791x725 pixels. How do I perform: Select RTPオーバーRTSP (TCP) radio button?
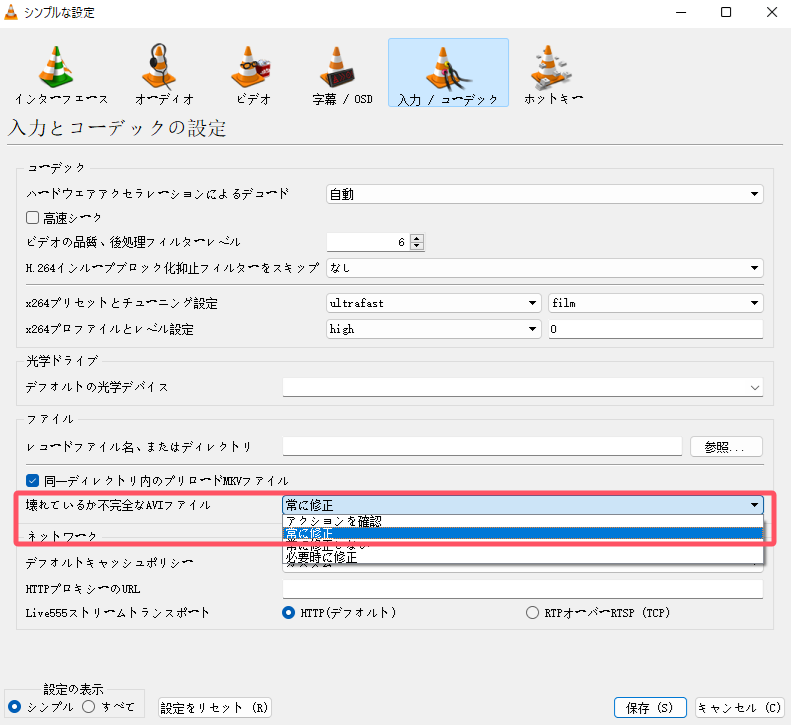pos(532,612)
